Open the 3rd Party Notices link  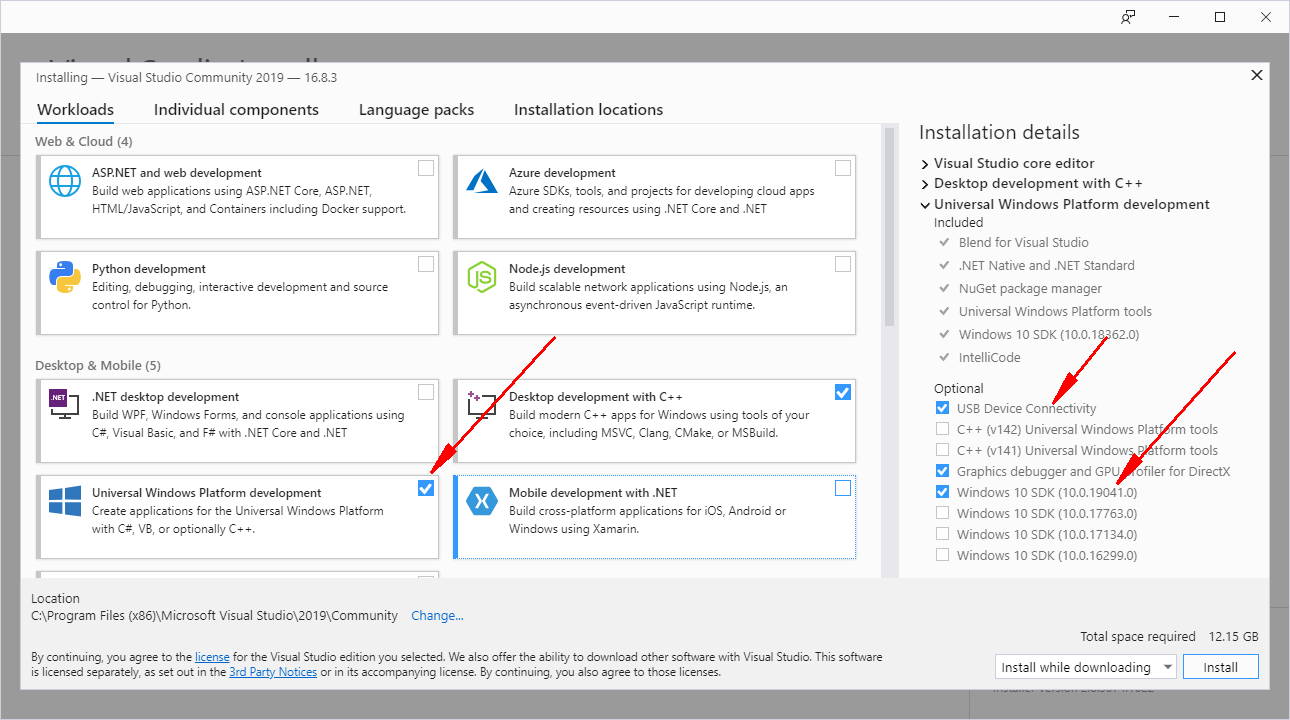273,672
